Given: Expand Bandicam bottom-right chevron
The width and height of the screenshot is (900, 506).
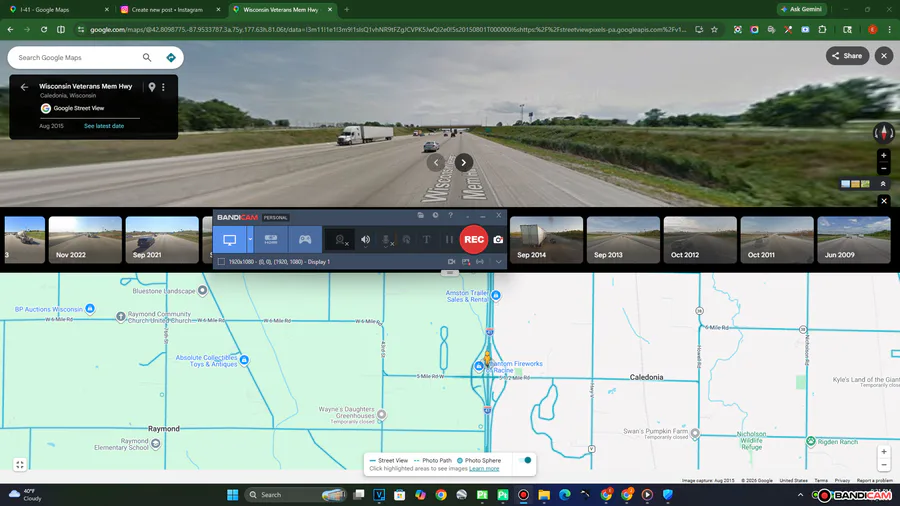Looking at the screenshot, I should [x=498, y=262].
